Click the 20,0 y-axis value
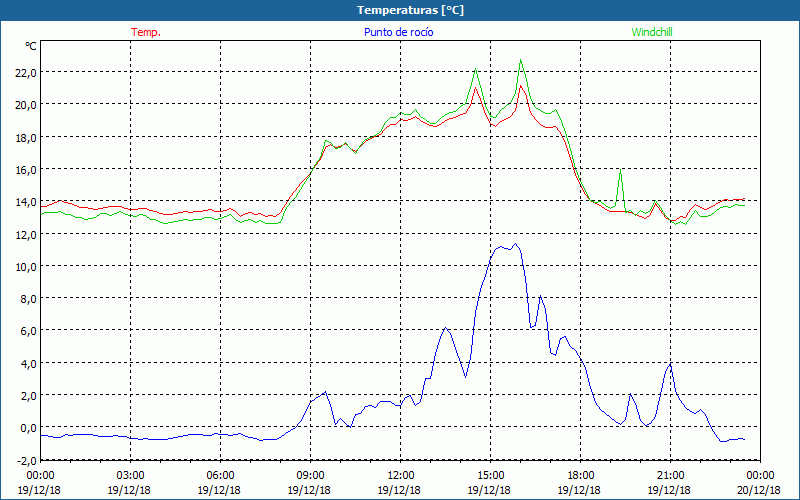This screenshot has height=500, width=800. (27, 105)
